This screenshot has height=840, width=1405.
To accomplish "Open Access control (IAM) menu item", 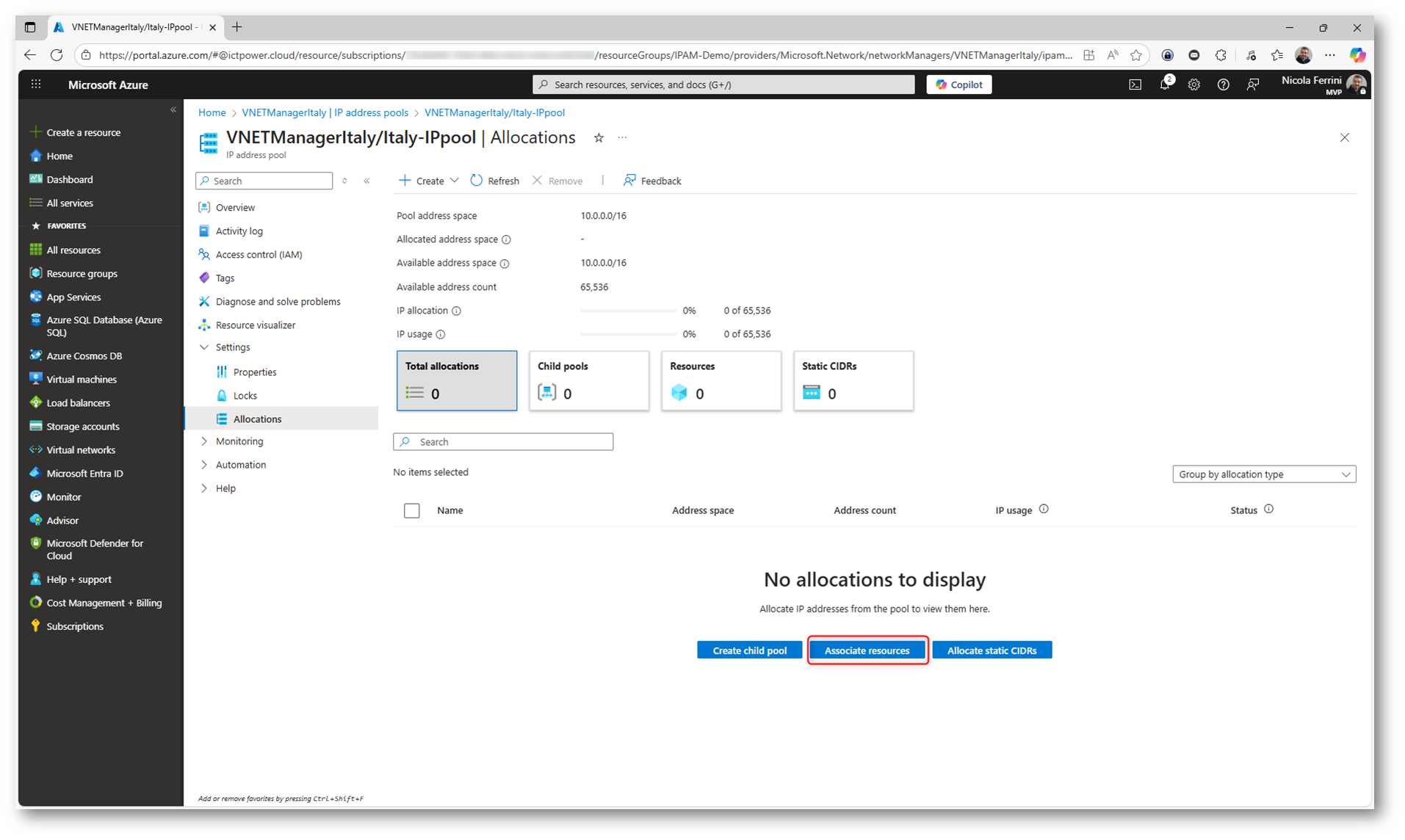I will point(259,255).
